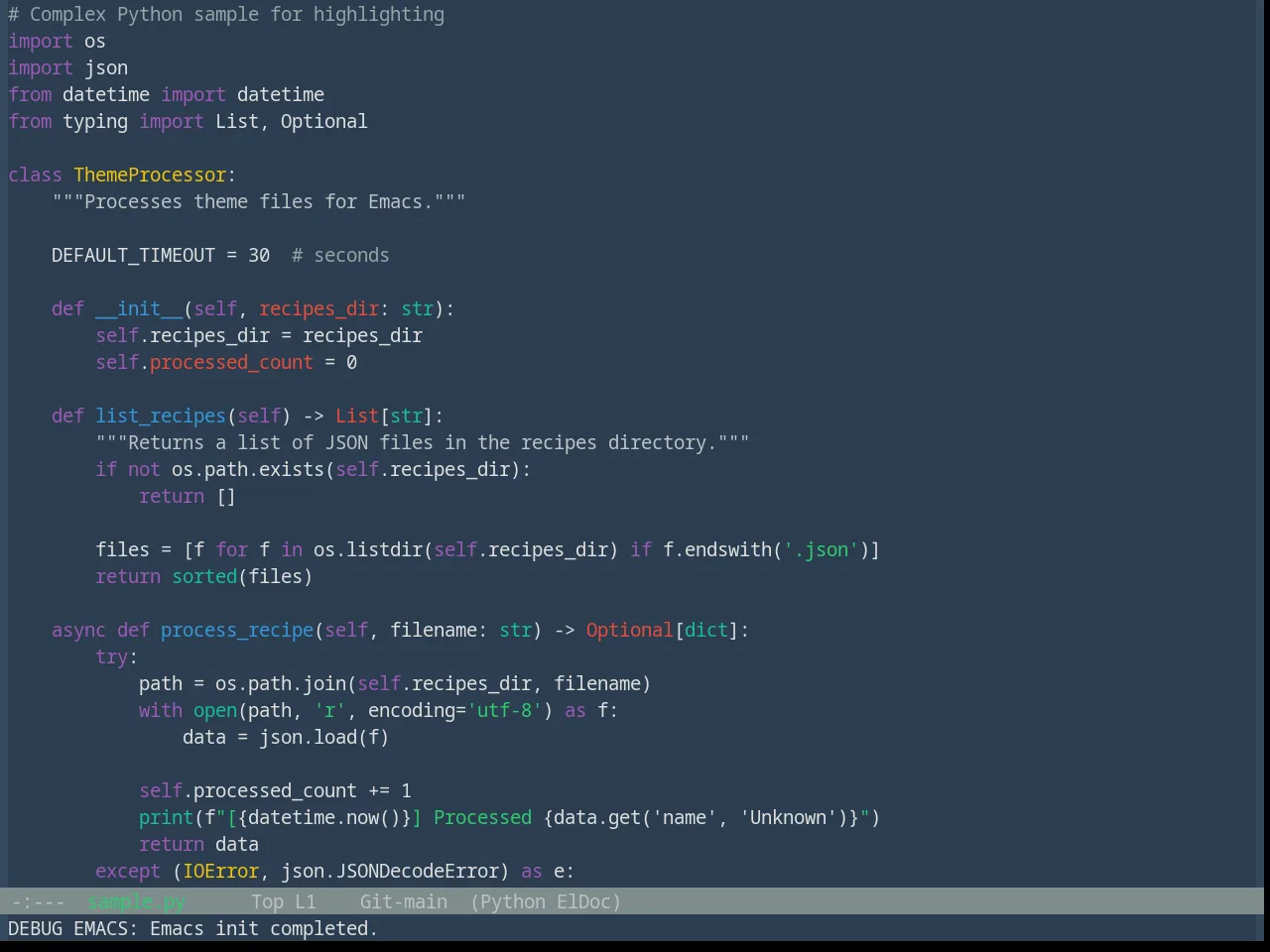This screenshot has width=1270, height=952.
Task: Click the '# seconds' comment
Action: tap(340, 256)
